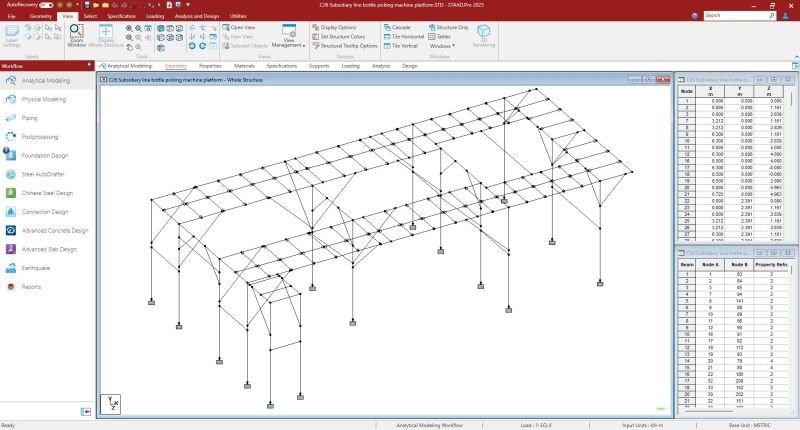Screen dimensions: 800x430
Task: Open the Analysis page tab
Action: point(381,66)
